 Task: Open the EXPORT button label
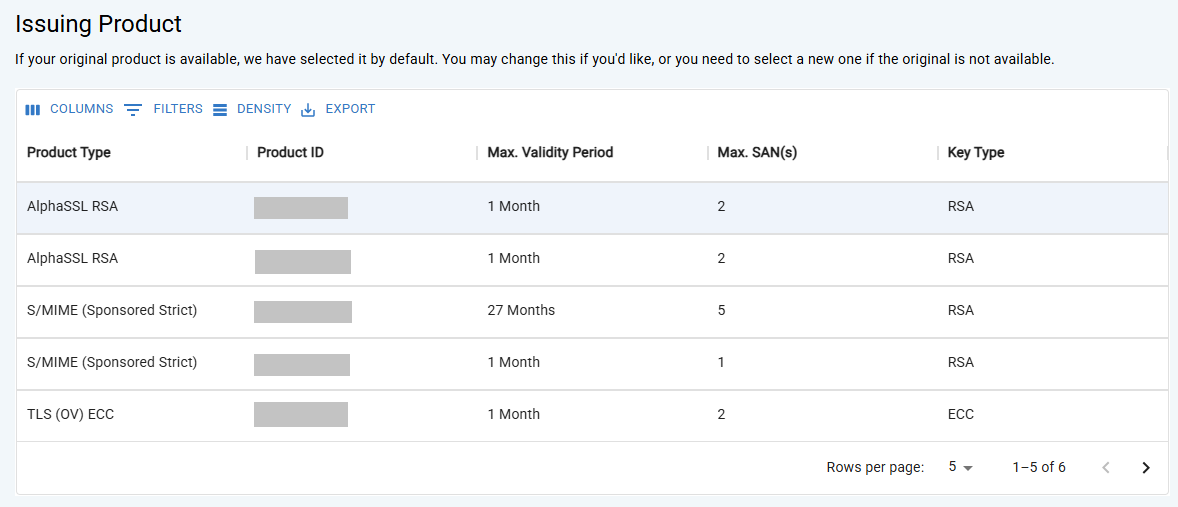[x=350, y=109]
